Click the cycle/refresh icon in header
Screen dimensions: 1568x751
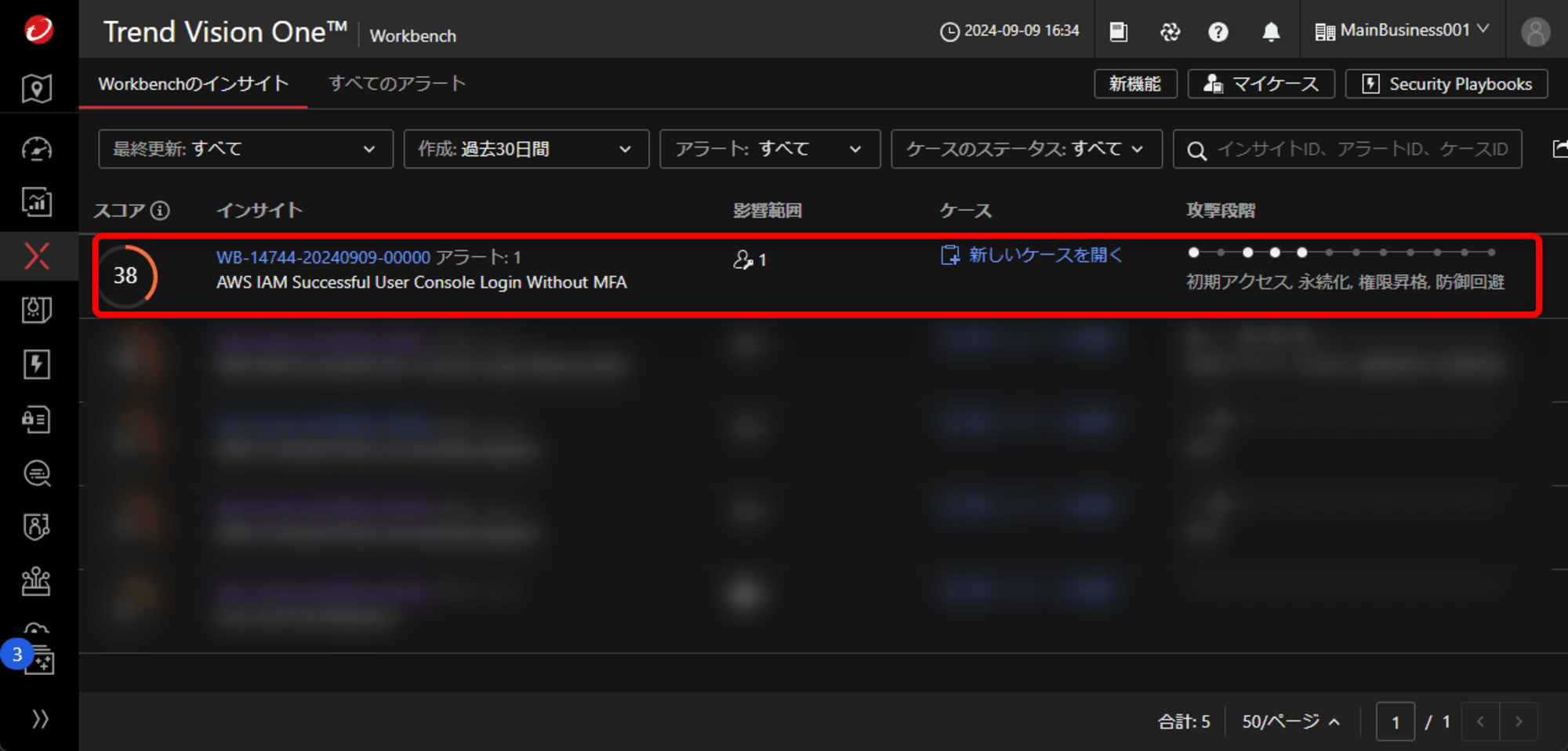[x=1170, y=31]
